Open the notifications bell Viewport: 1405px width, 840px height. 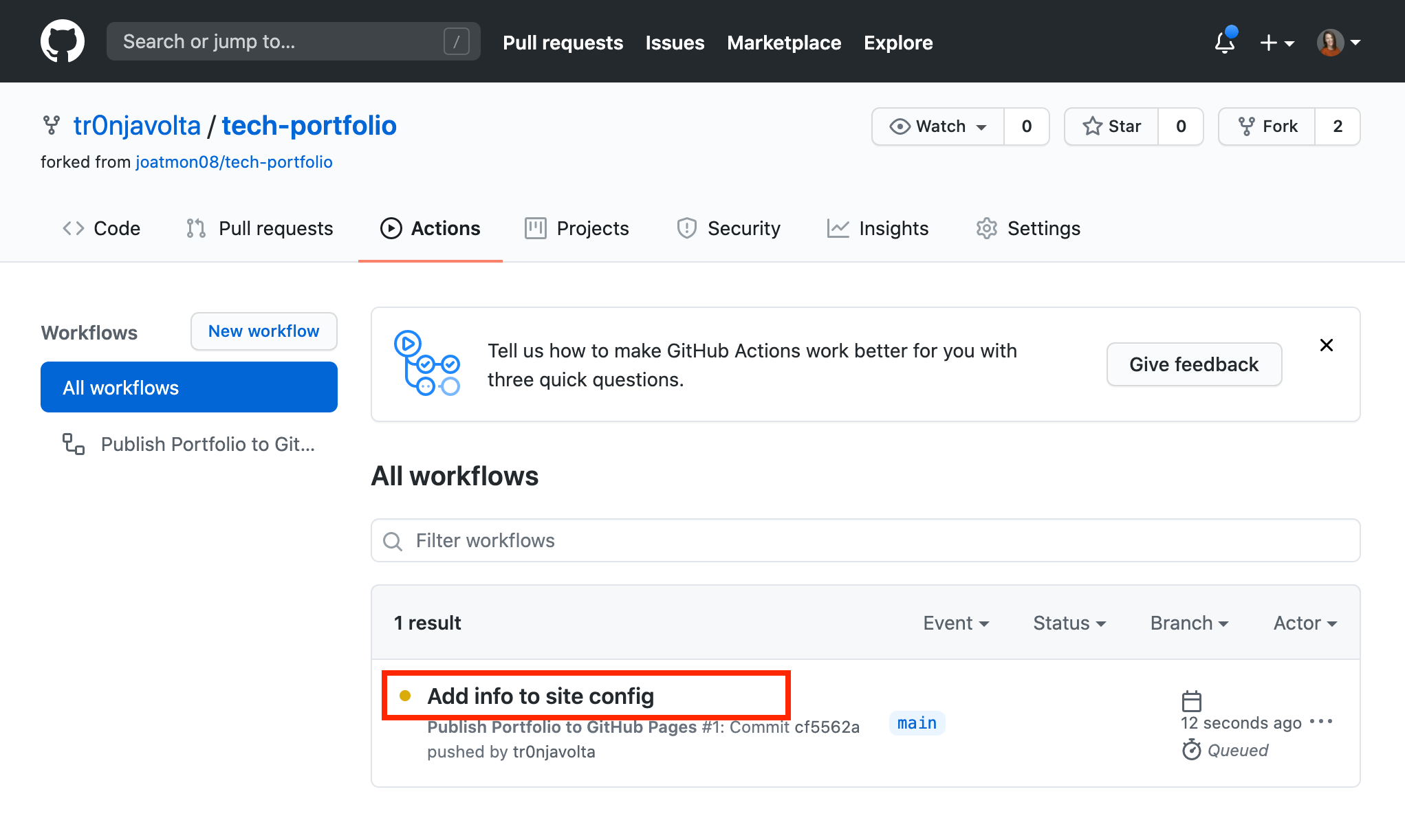pos(1225,43)
